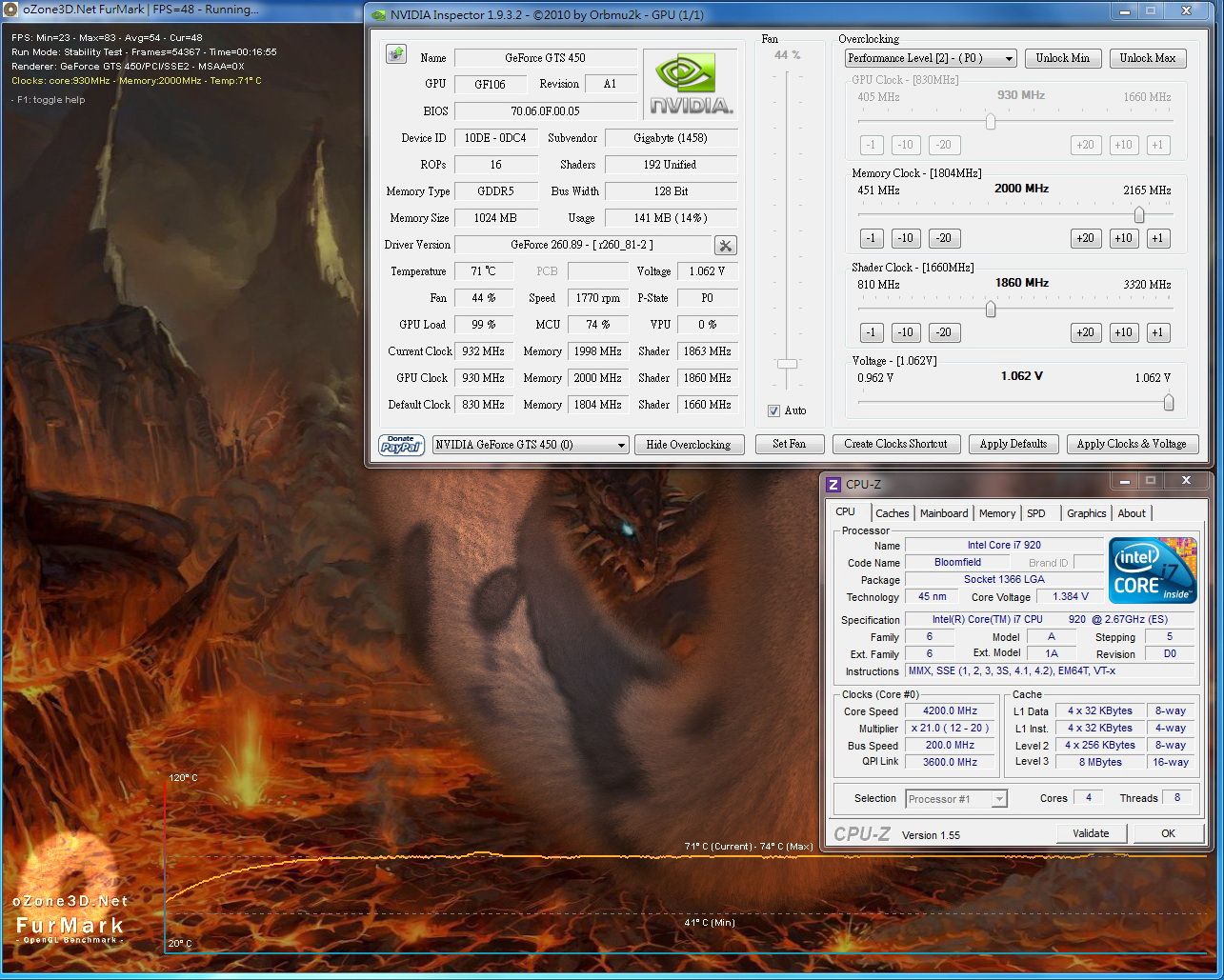Click the Set Fan button
The image size is (1224, 980).
tap(790, 444)
